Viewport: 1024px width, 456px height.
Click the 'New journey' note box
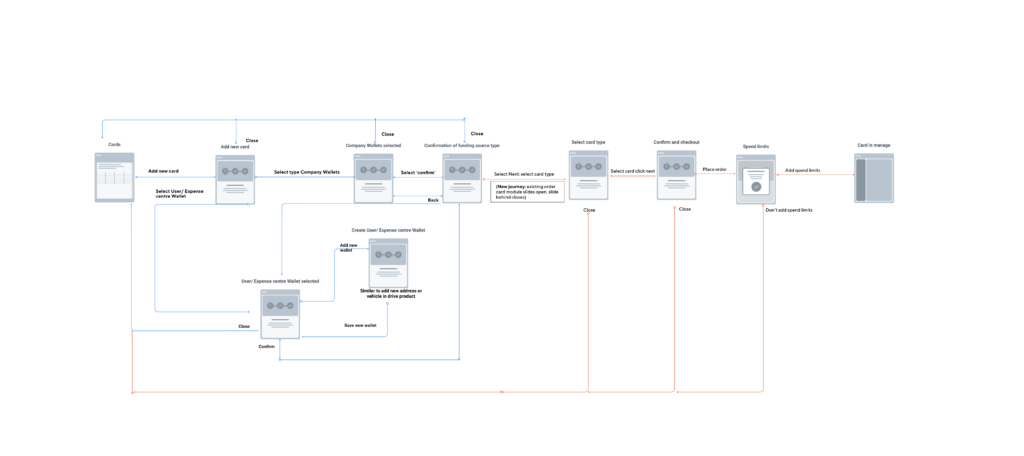coord(527,191)
